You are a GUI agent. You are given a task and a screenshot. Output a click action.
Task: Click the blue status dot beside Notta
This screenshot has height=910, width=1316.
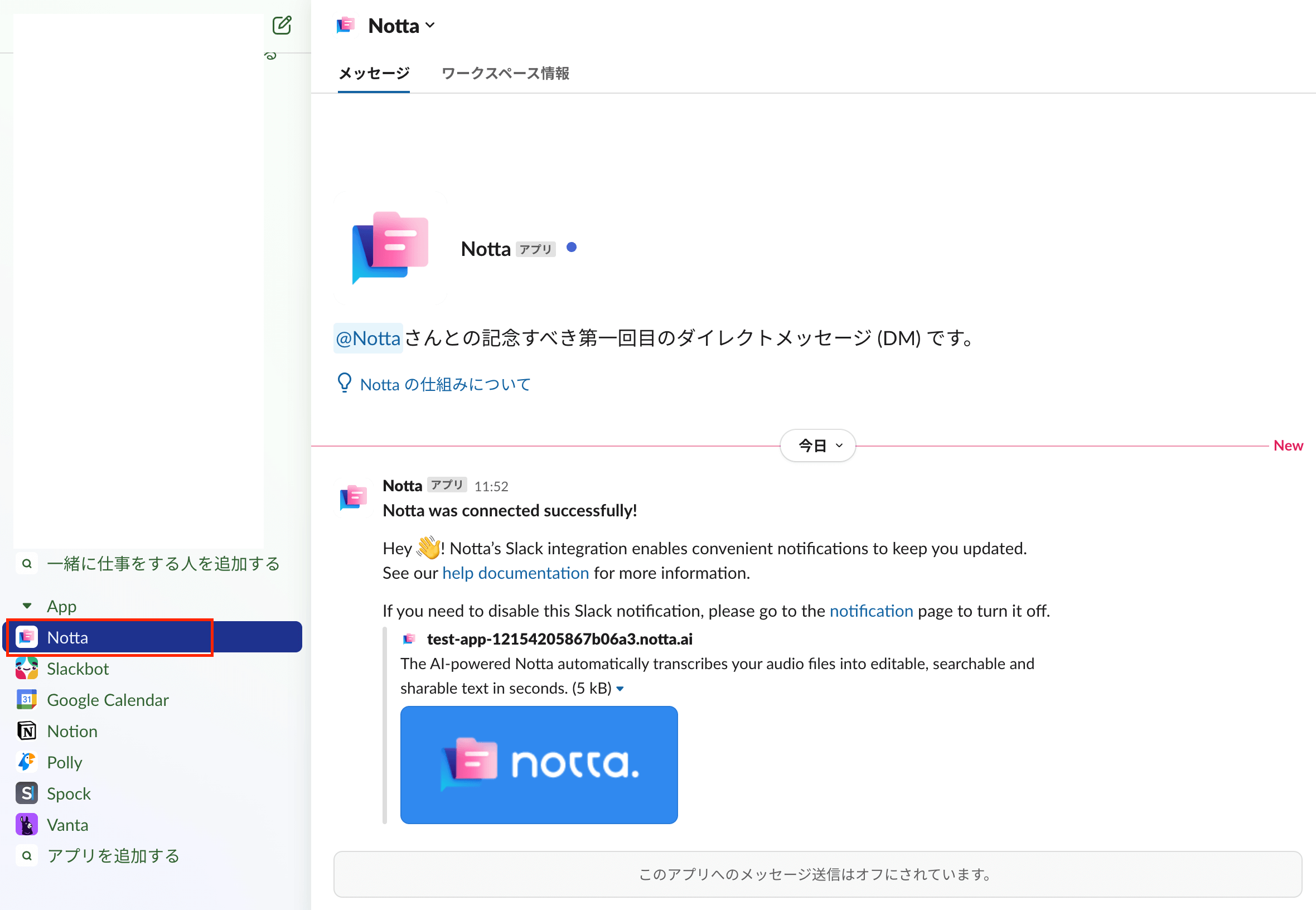point(572,248)
